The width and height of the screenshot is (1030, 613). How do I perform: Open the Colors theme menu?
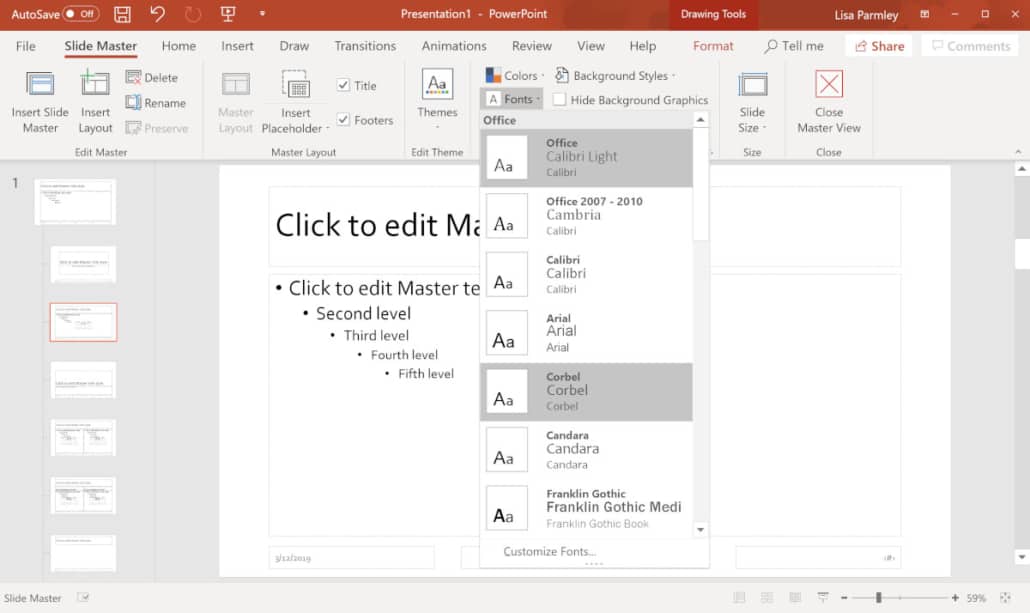513,74
